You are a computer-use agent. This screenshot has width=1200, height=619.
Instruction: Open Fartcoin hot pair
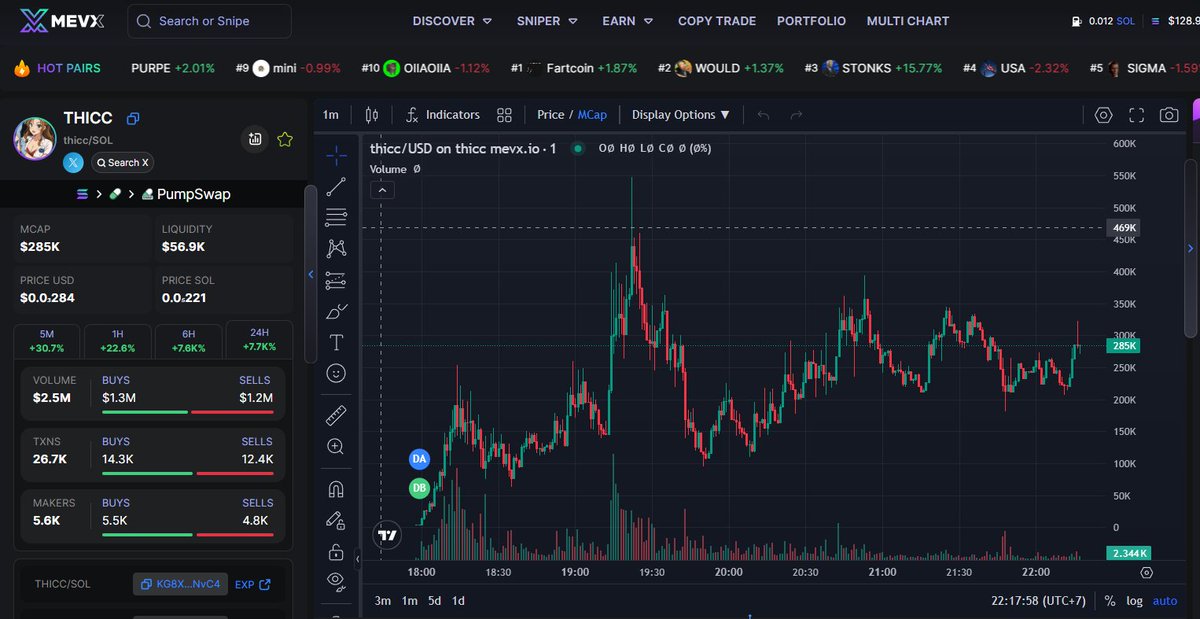[573, 68]
